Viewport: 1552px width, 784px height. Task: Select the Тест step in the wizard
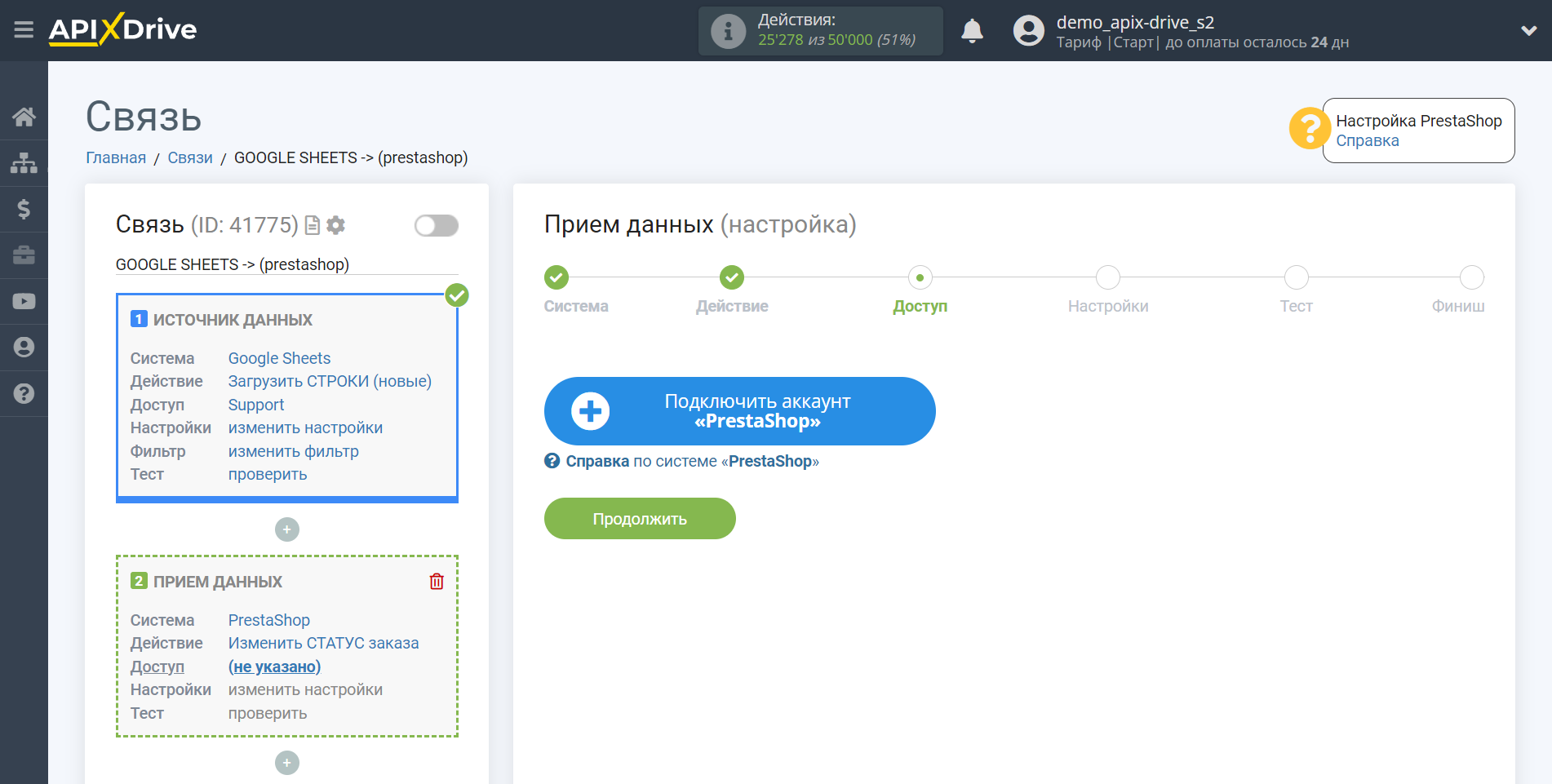tap(1296, 277)
